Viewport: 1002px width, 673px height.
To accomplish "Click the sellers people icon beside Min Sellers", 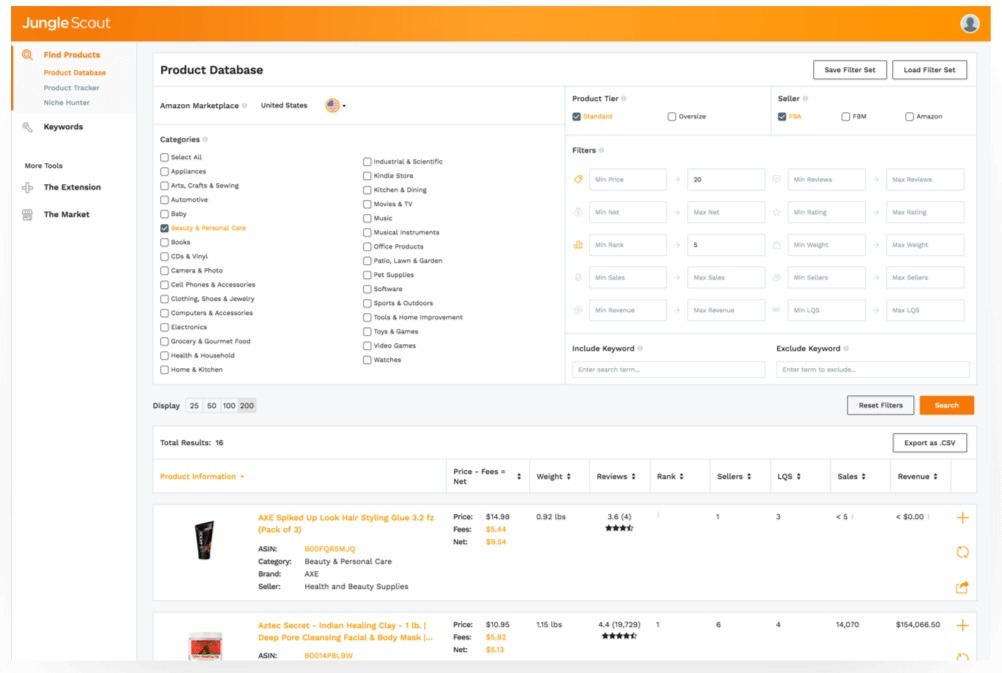I will click(x=776, y=277).
